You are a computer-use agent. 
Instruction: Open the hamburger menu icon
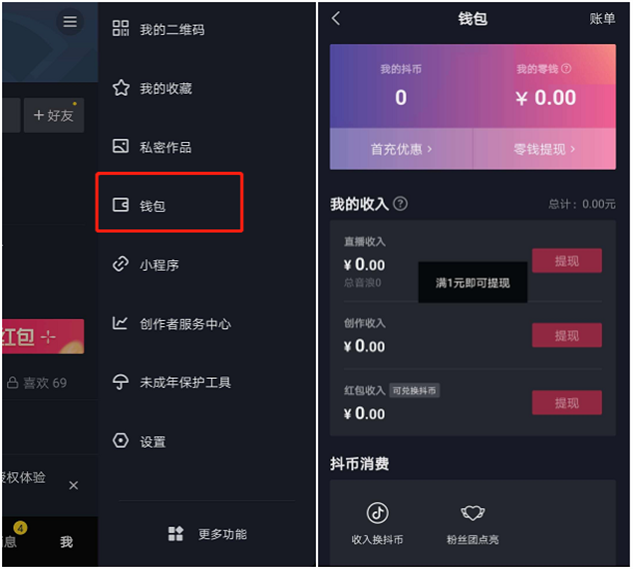coord(70,21)
